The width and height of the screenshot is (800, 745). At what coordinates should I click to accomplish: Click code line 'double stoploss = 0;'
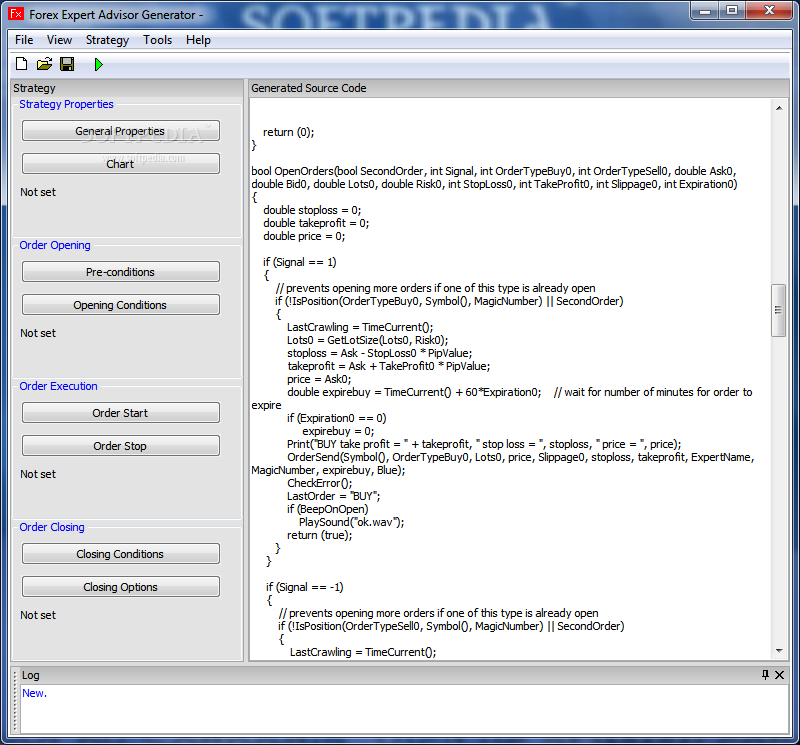(x=312, y=210)
